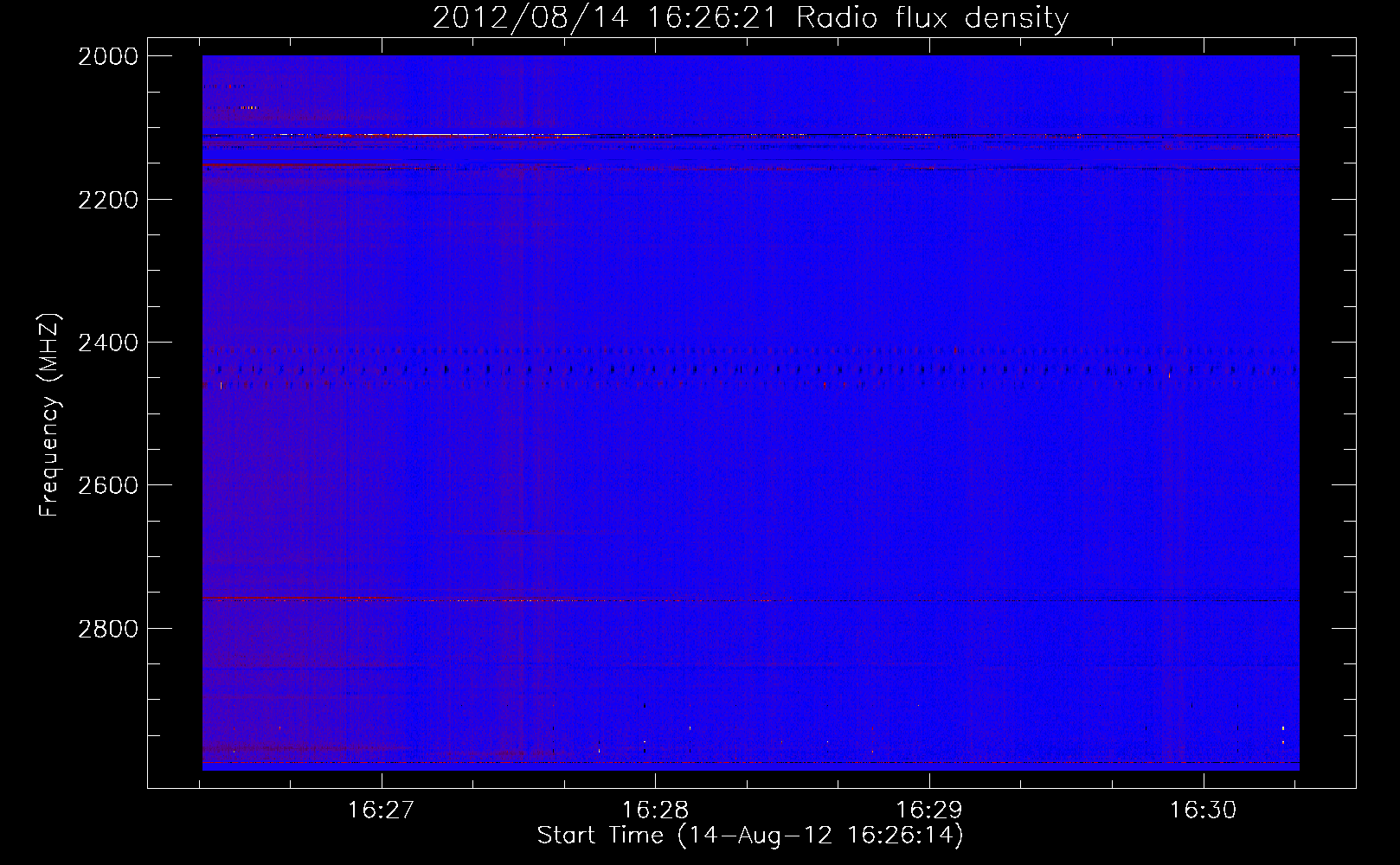
Task: Click the 2000 frequency tick label
Action: pyautogui.click(x=108, y=56)
